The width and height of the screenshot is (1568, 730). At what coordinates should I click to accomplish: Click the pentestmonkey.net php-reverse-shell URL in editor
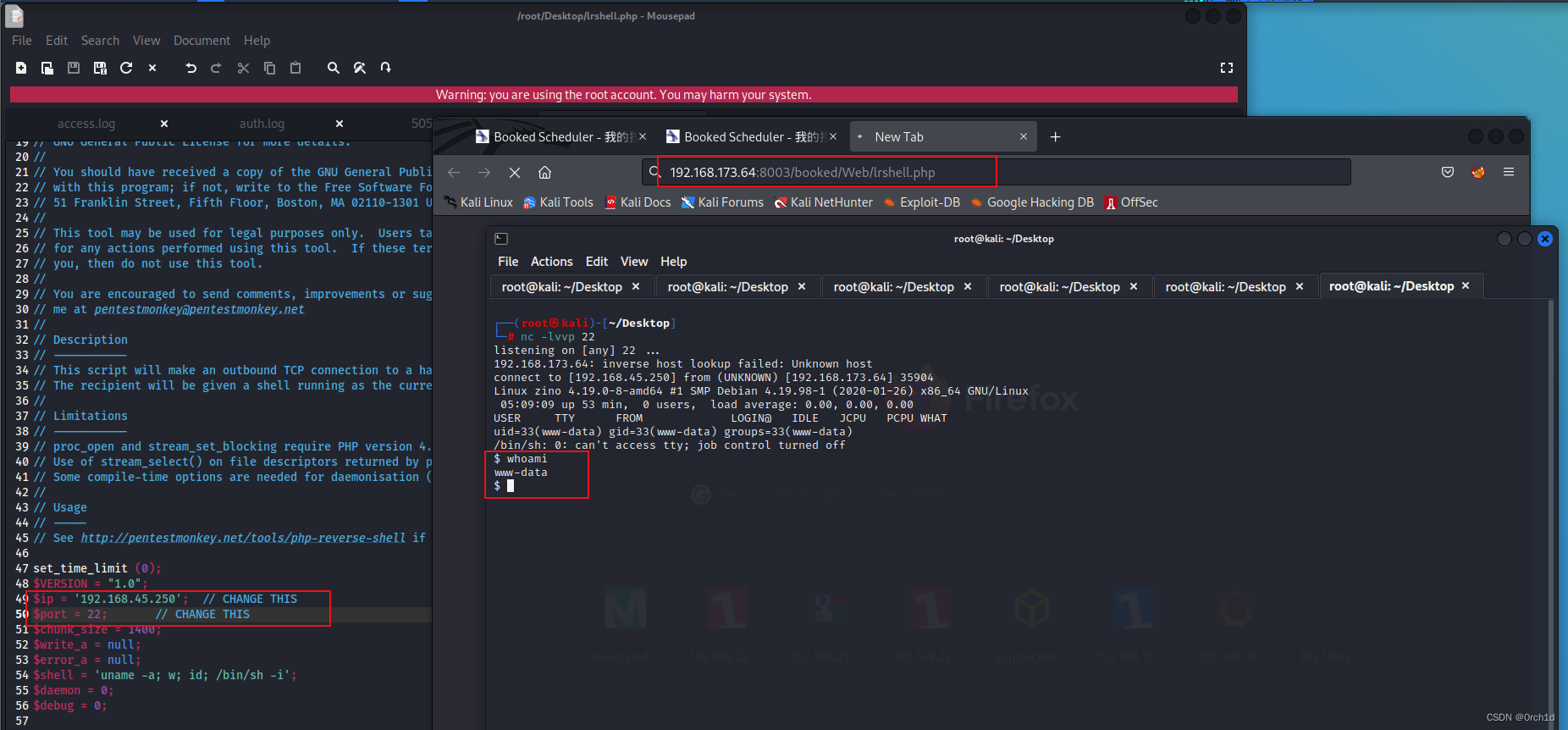[x=243, y=538]
